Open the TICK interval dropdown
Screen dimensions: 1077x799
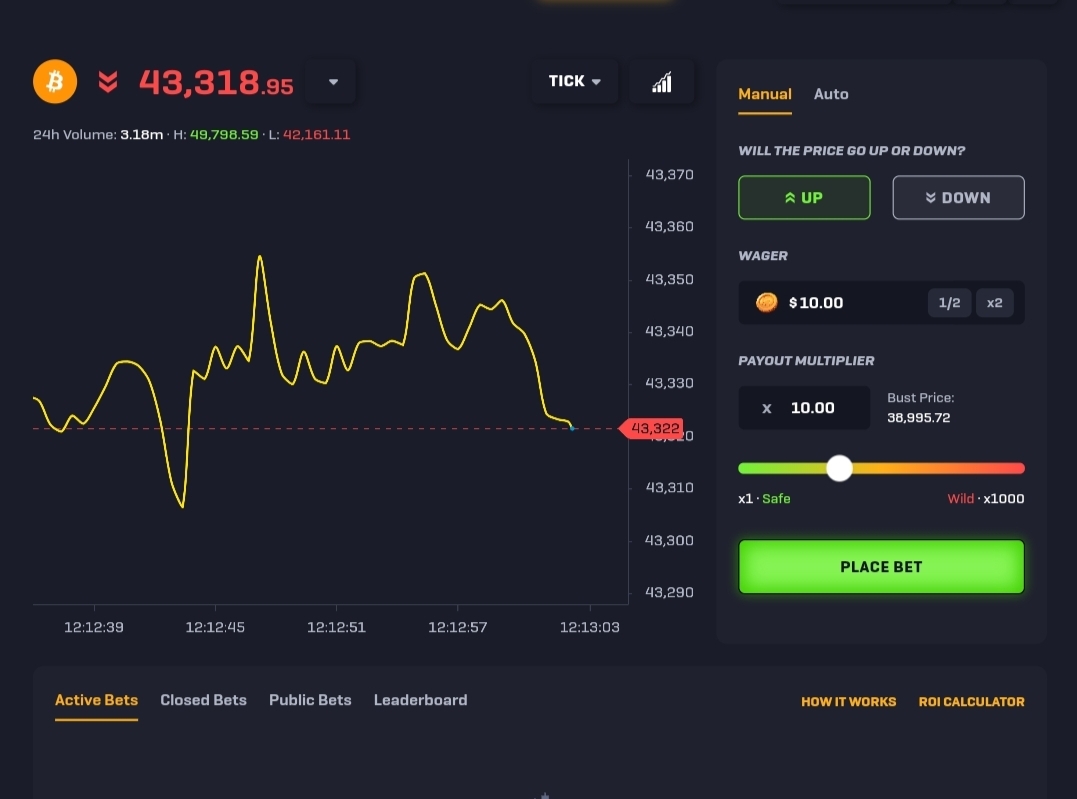click(x=575, y=82)
